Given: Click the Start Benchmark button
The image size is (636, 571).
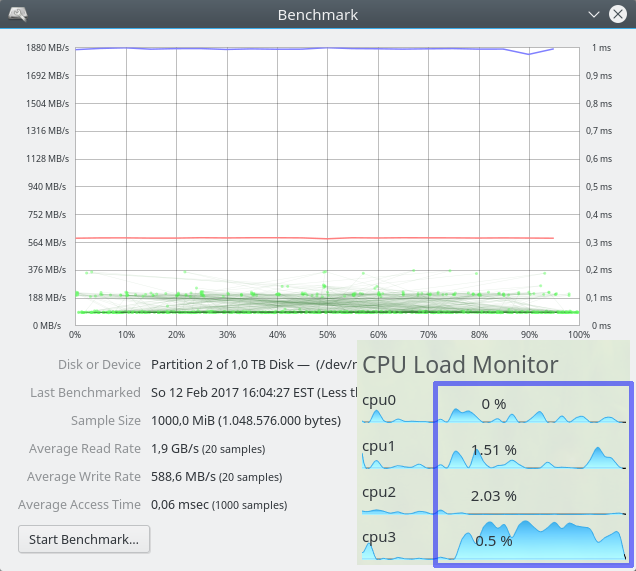Looking at the screenshot, I should tap(84, 539).
